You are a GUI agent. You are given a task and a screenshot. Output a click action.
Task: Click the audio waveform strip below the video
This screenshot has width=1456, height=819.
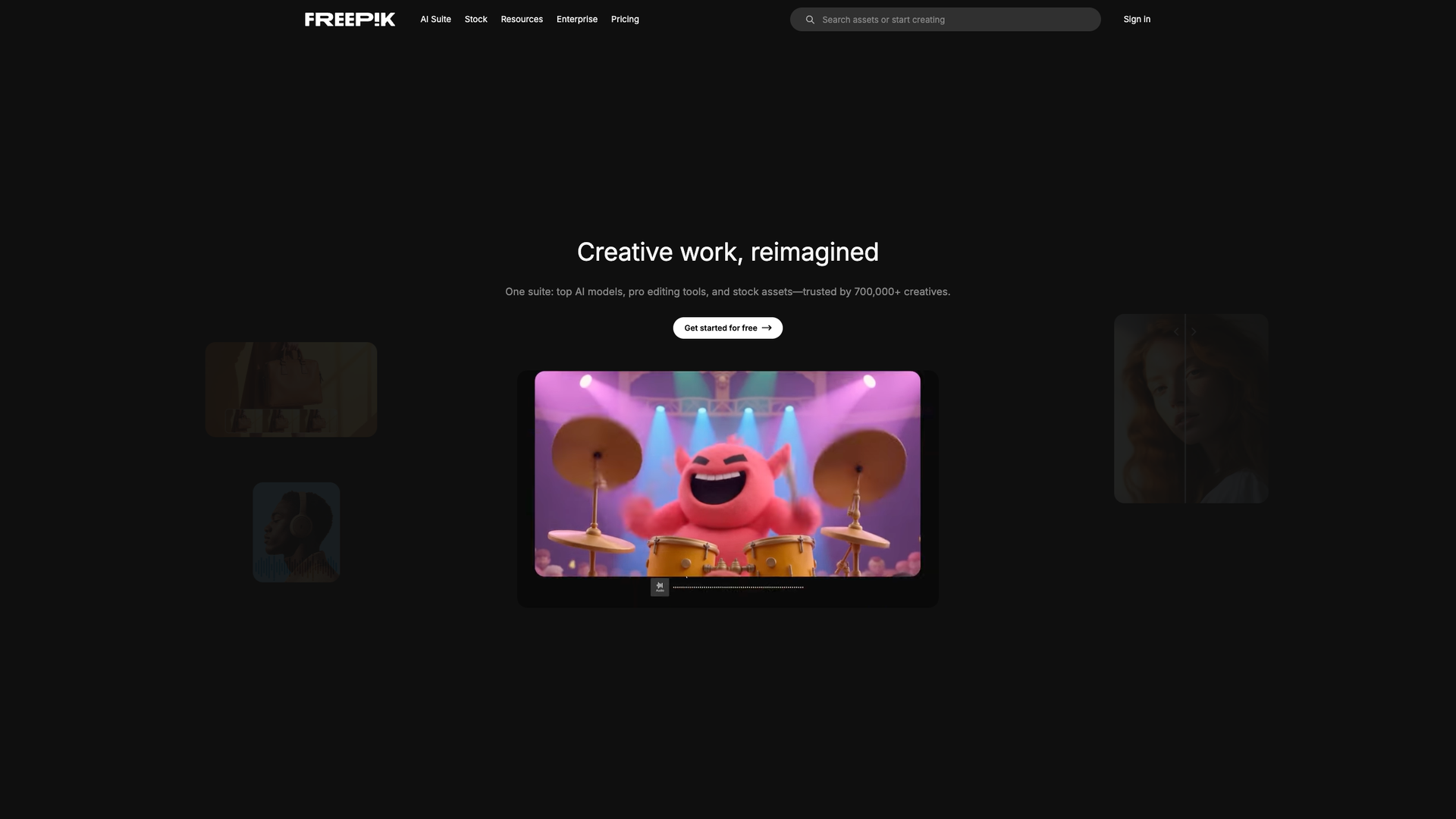tap(738, 586)
